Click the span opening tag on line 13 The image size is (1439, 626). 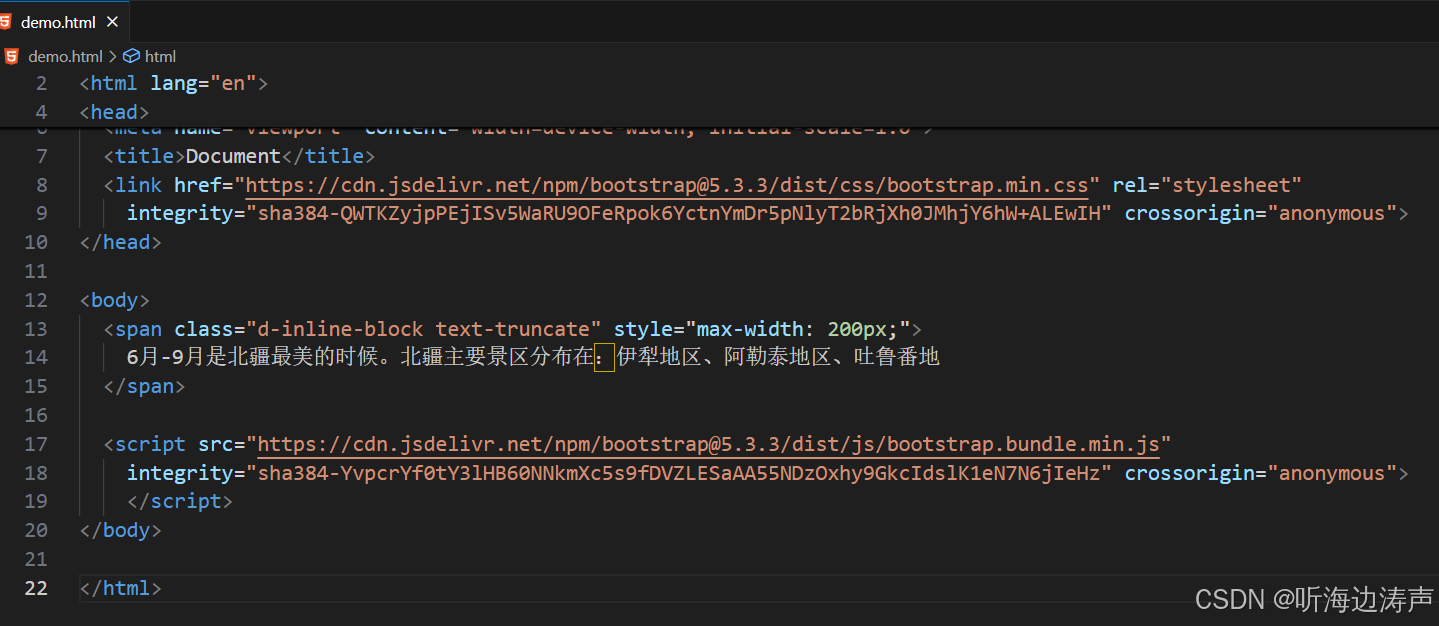click(138, 328)
